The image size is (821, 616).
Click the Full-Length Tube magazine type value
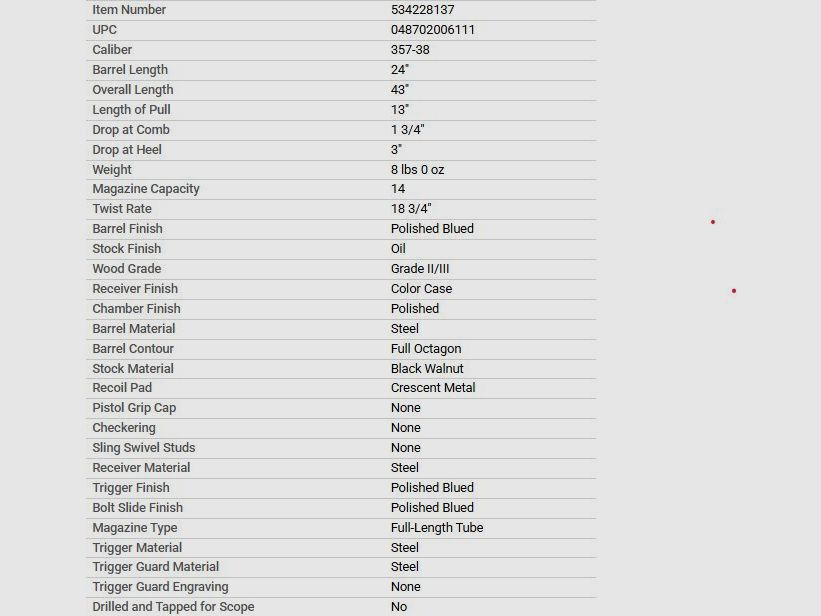point(437,528)
